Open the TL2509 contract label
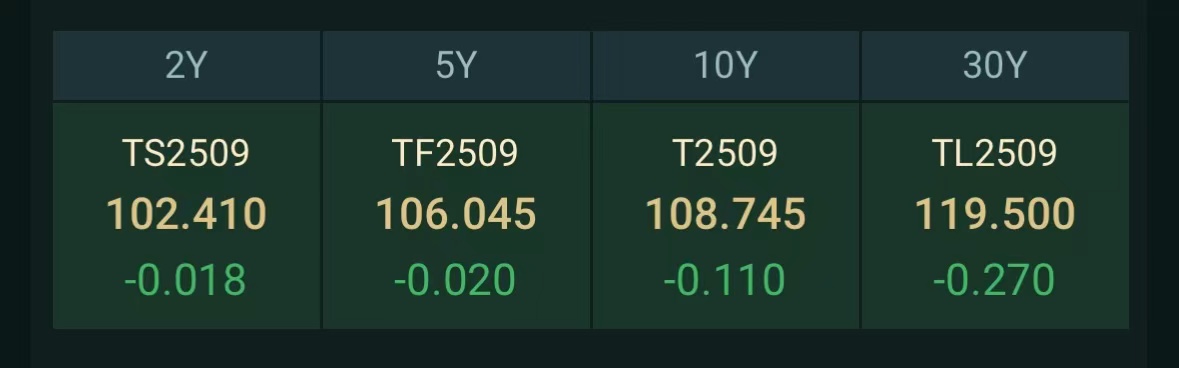 click(x=995, y=154)
